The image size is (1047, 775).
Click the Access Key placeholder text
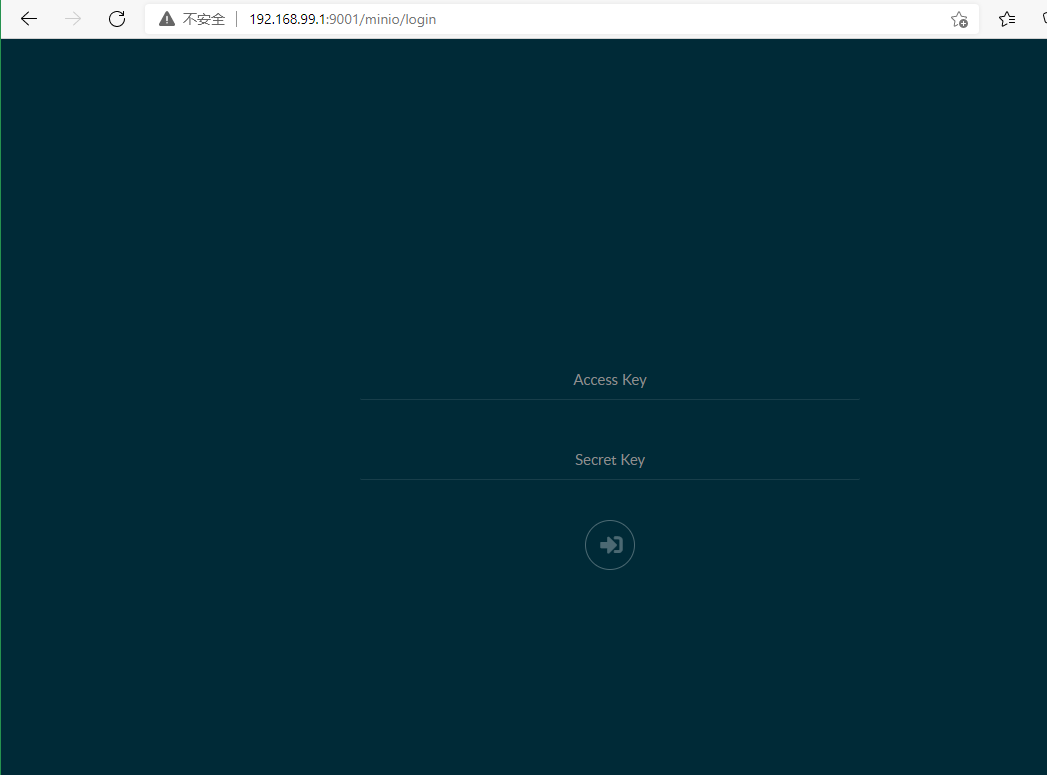(609, 380)
